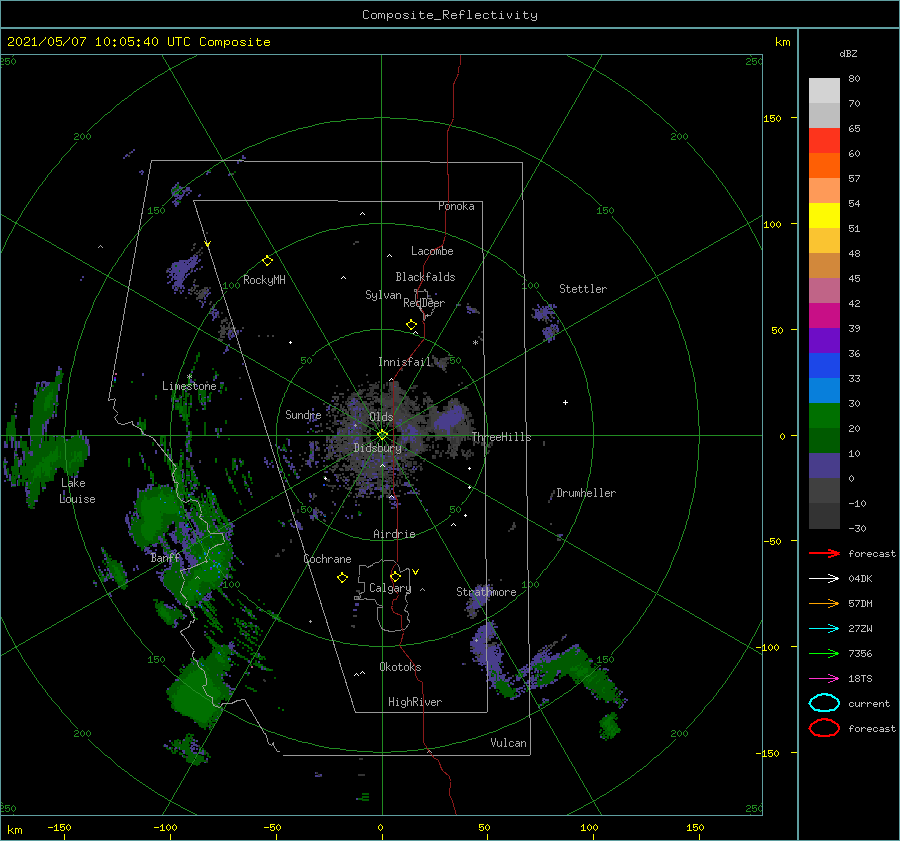Screen dimensions: 900x841
Task: Click the cyan current ellipse icon
Action: click(824, 703)
